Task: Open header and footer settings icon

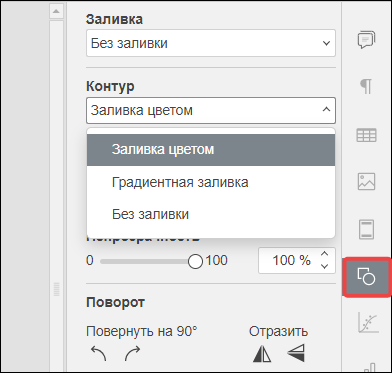Action: [366, 229]
